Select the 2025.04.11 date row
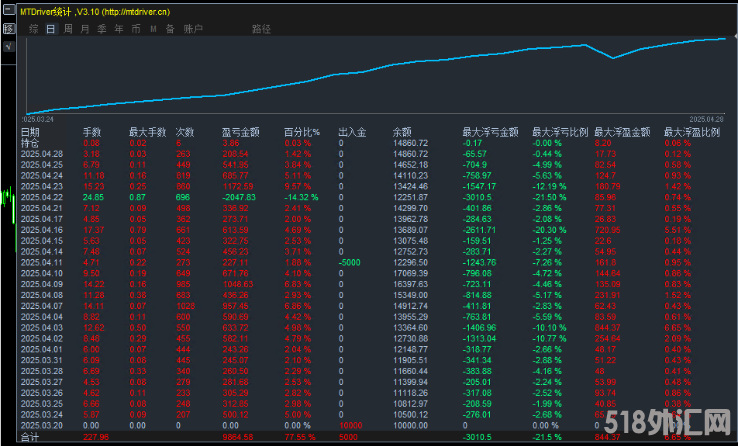Image resolution: width=738 pixels, height=446 pixels. coord(42,263)
